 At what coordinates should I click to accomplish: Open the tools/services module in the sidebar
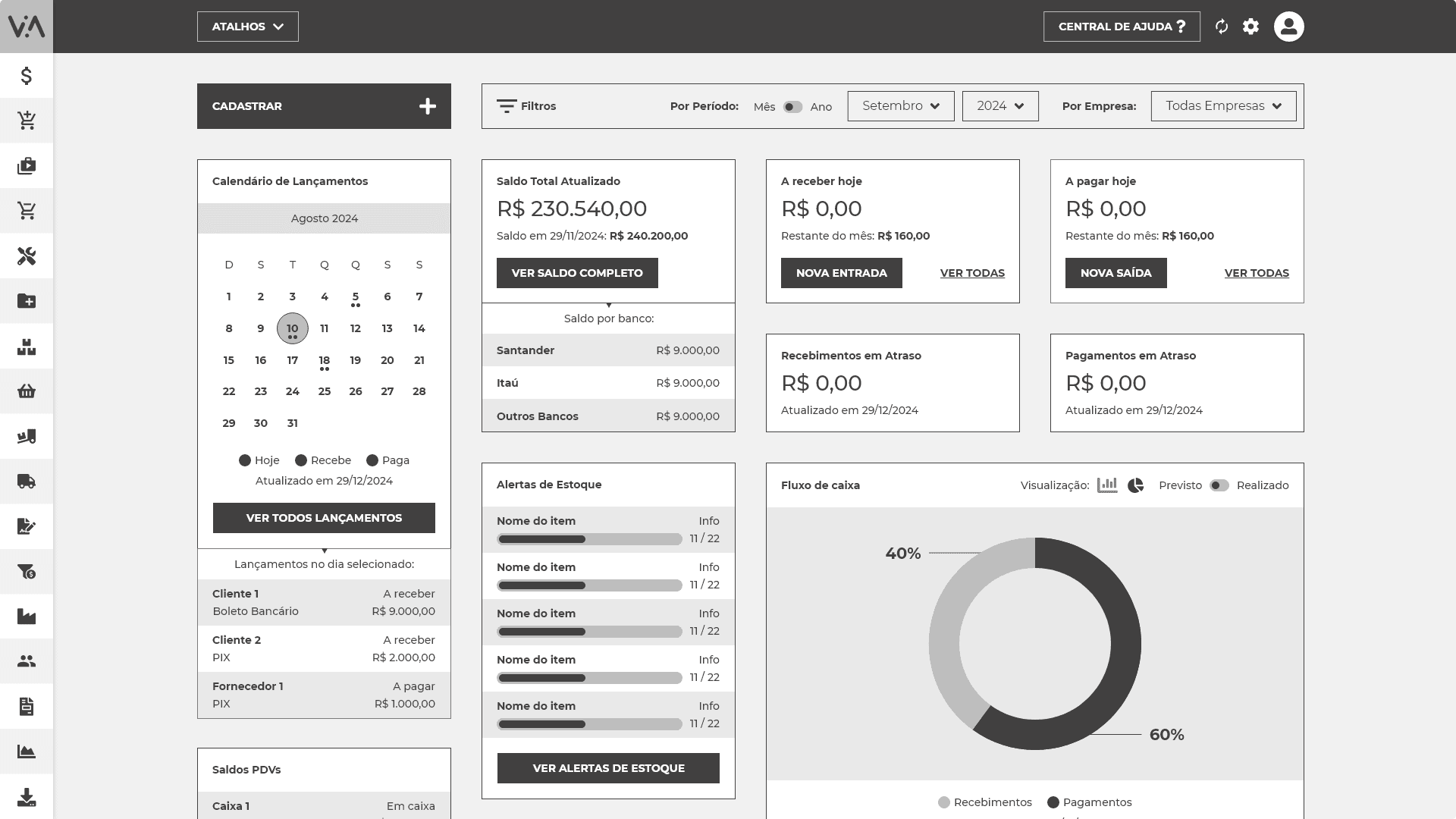tap(27, 256)
